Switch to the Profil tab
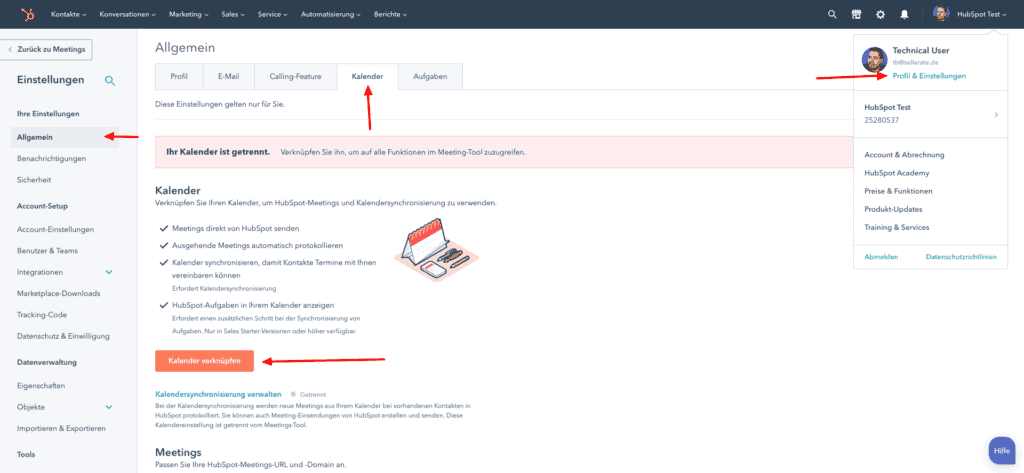 click(179, 76)
